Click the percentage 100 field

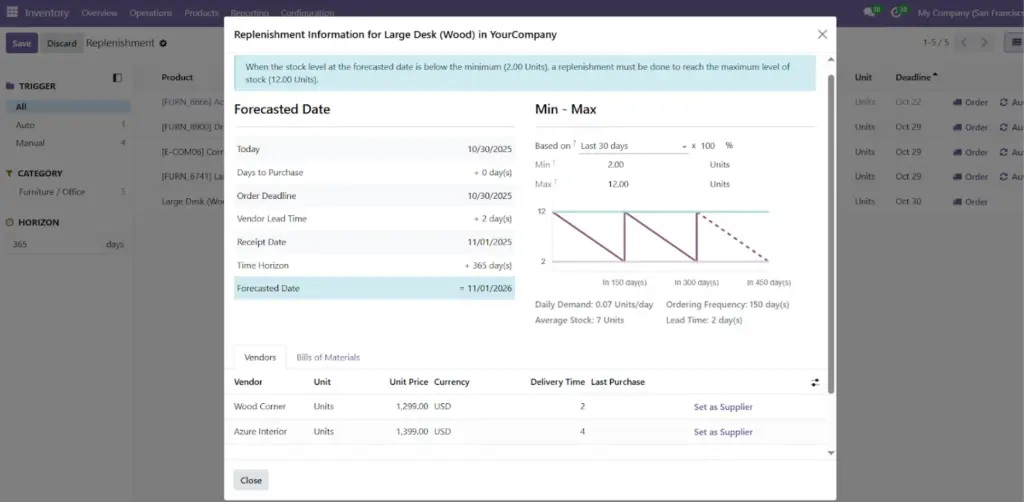click(x=709, y=146)
